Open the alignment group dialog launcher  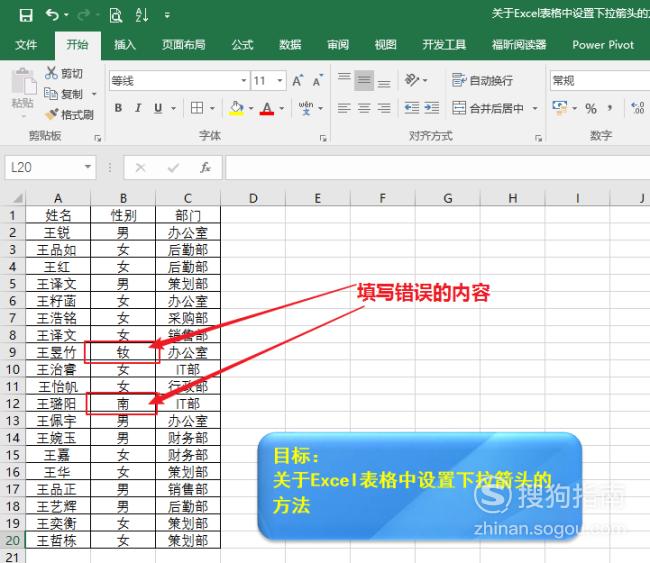[538, 138]
